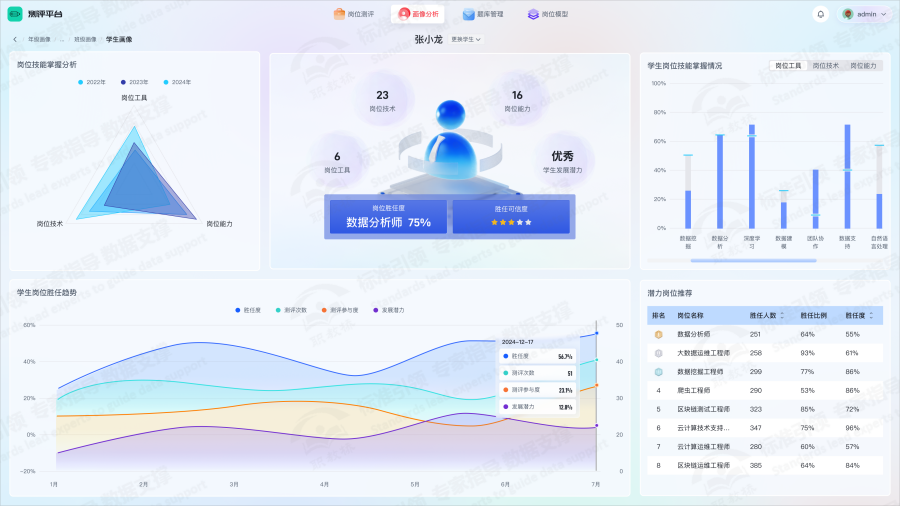Click the 测评平台 logo icon
Screen dimensions: 900x506
pyautogui.click(x=15, y=14)
